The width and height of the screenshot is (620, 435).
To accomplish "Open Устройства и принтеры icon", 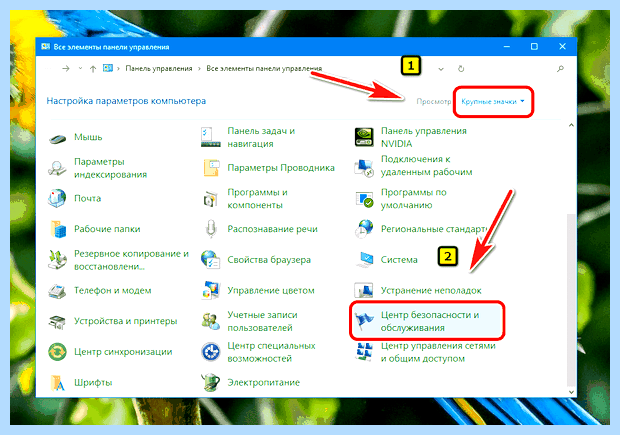I will 57,321.
